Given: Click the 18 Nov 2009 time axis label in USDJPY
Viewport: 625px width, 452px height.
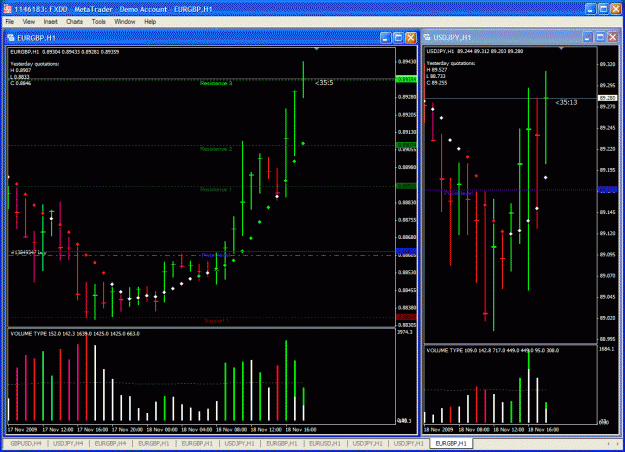Looking at the screenshot, I should pyautogui.click(x=438, y=430).
